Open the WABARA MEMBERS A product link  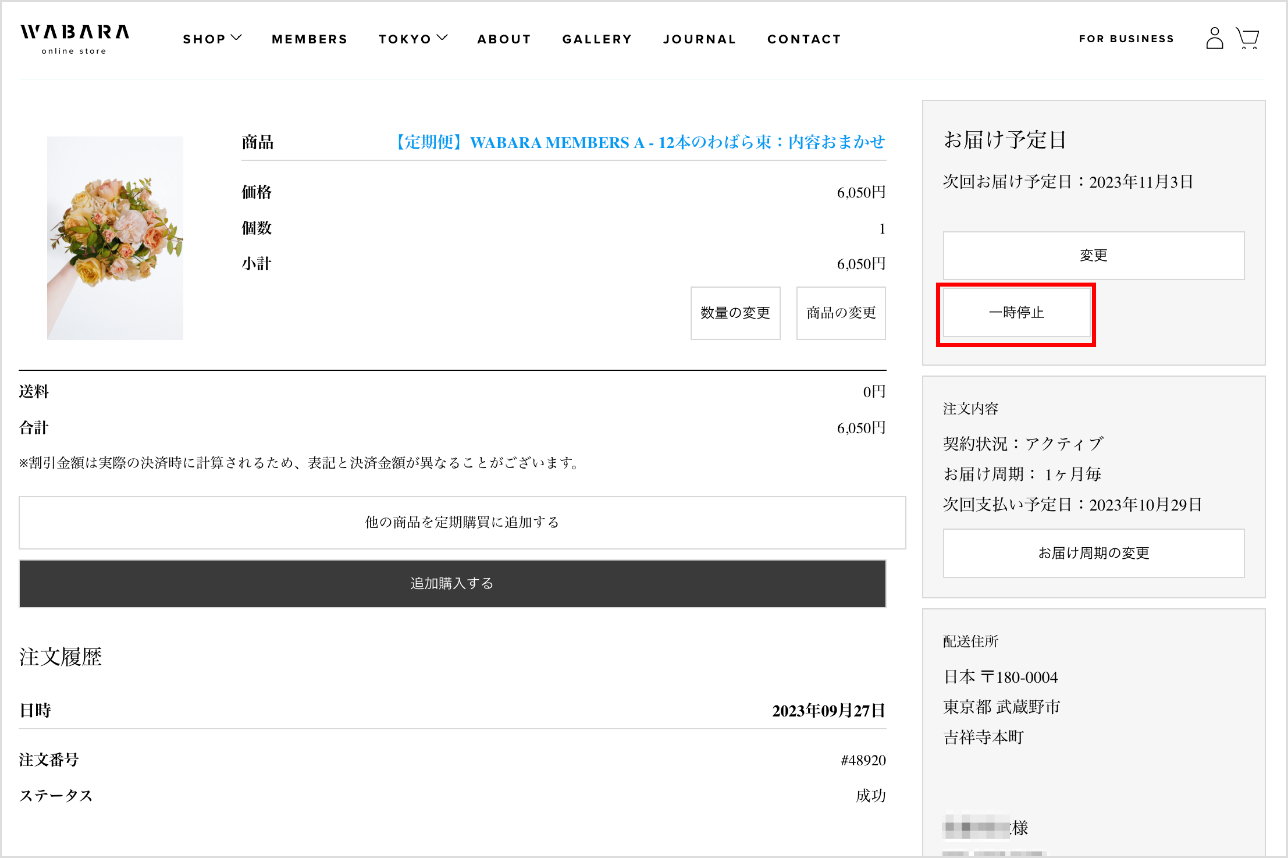point(639,142)
